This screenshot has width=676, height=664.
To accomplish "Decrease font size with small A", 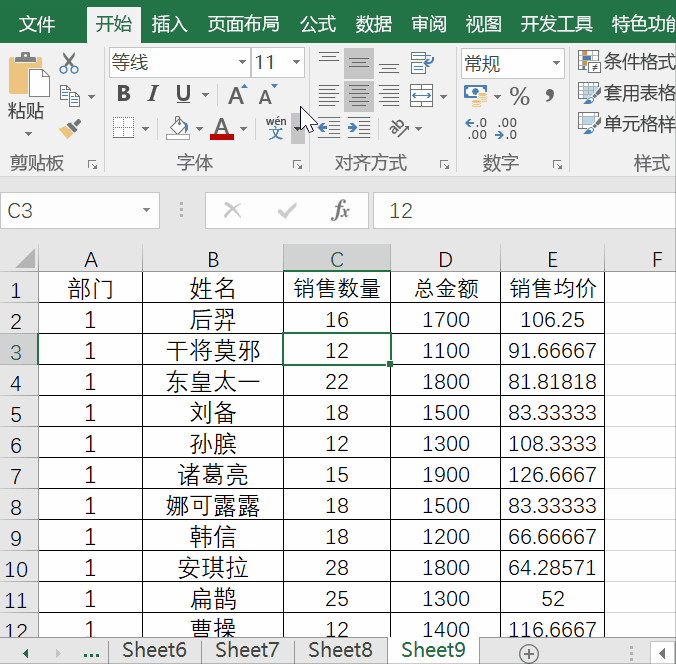I will 268,94.
